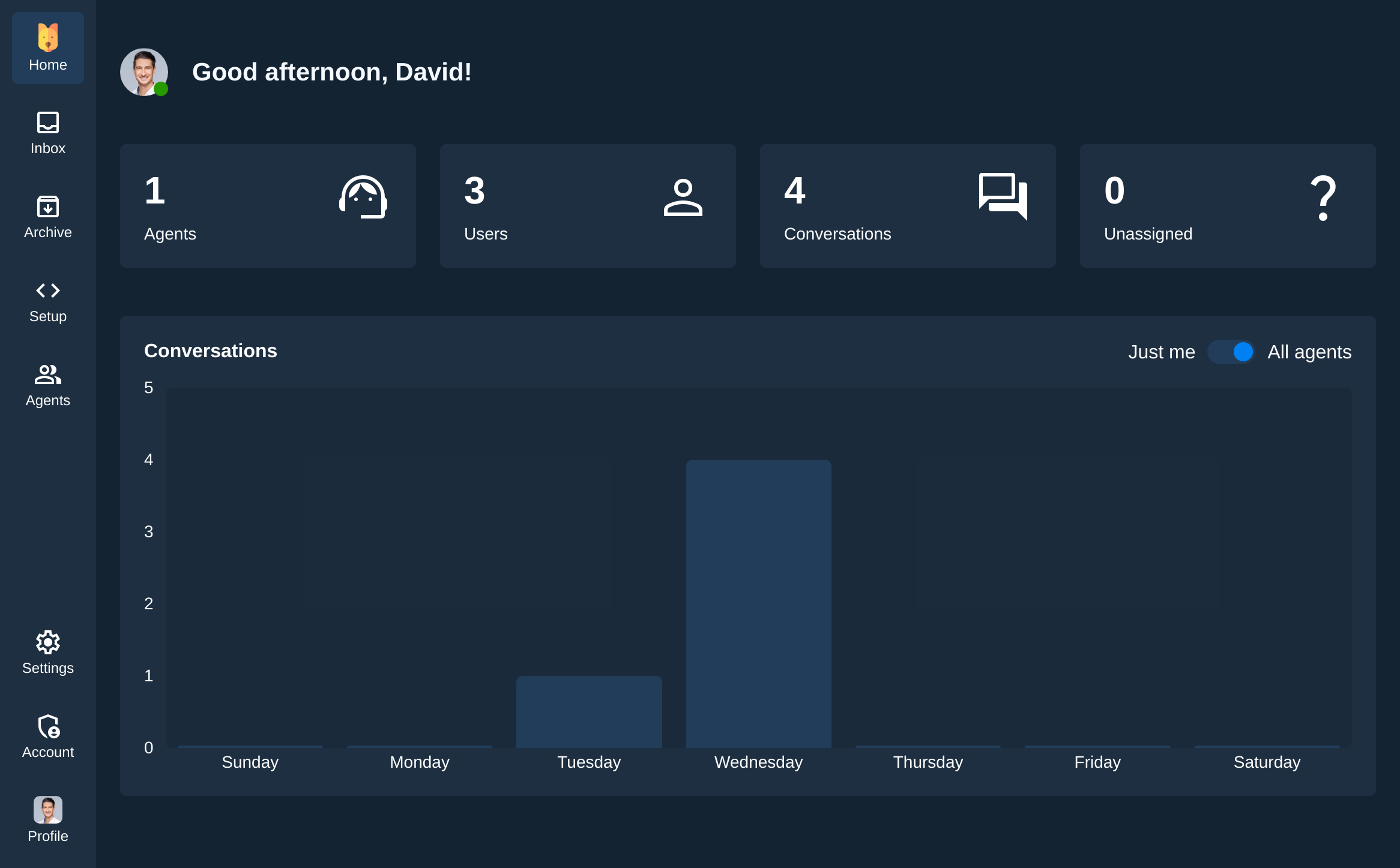The height and width of the screenshot is (868, 1400).
Task: Select the 'Just me' label
Action: [x=1162, y=352]
